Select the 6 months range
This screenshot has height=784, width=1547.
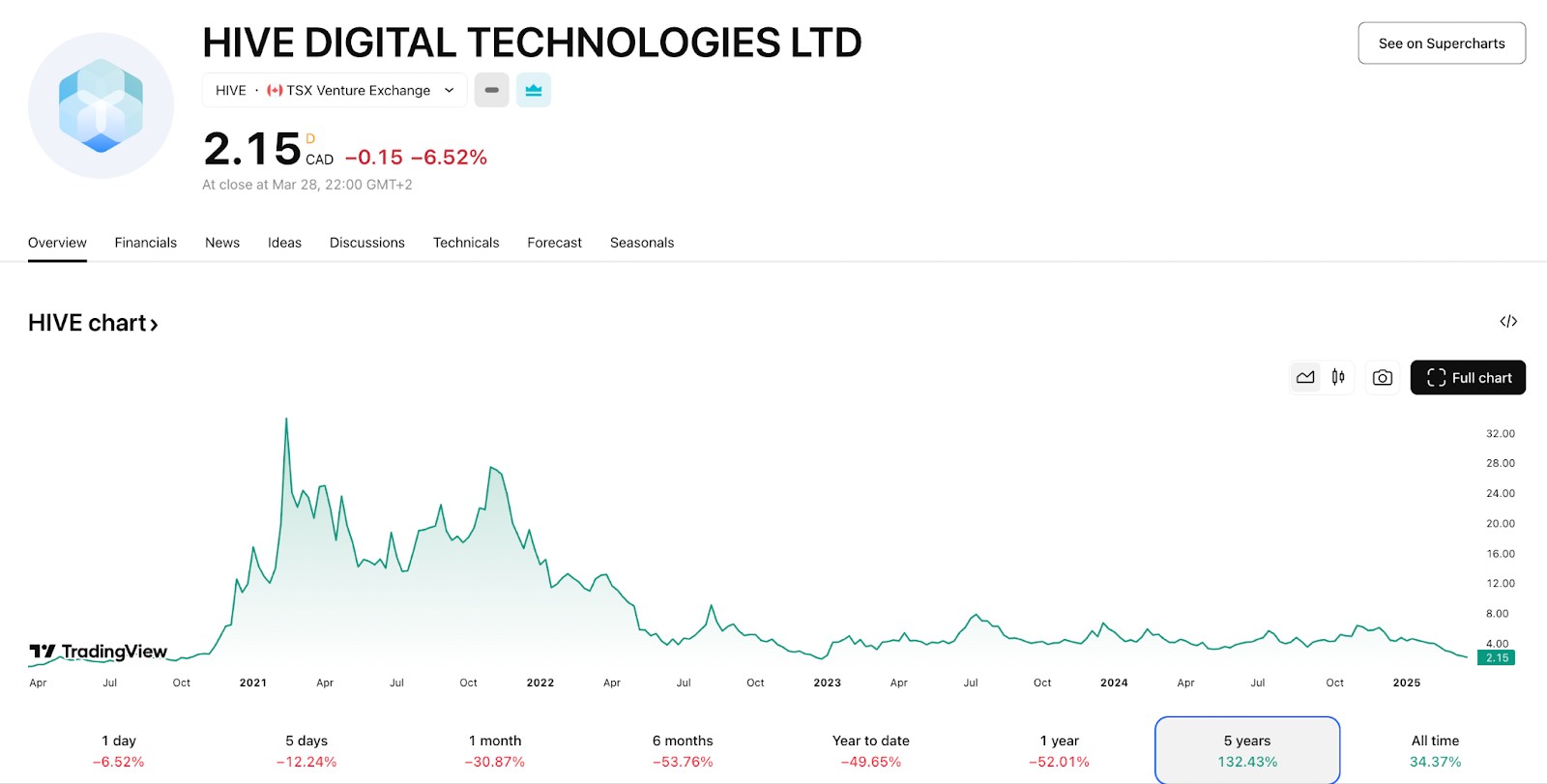(x=683, y=751)
